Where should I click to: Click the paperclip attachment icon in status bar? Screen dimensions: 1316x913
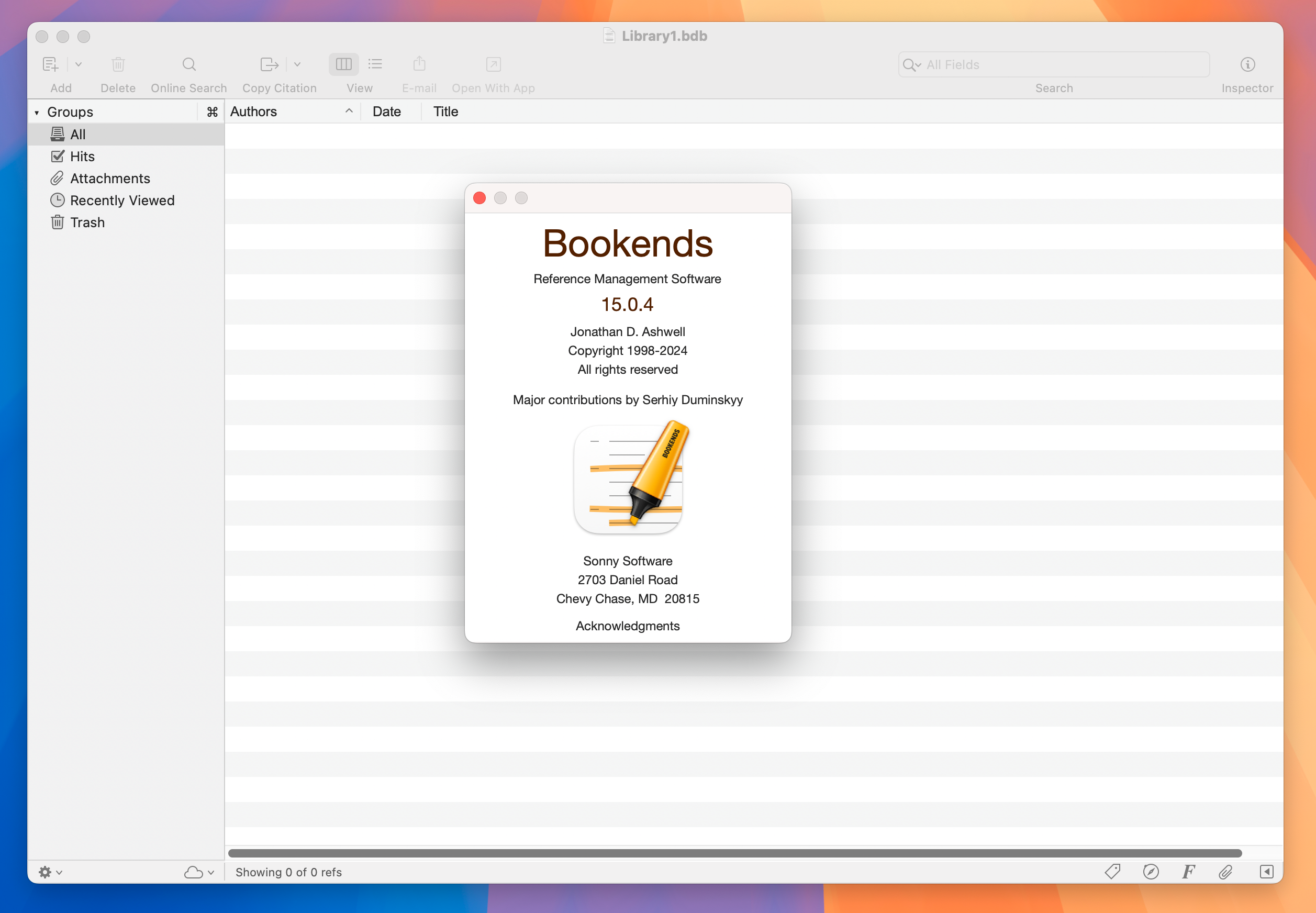(1225, 871)
